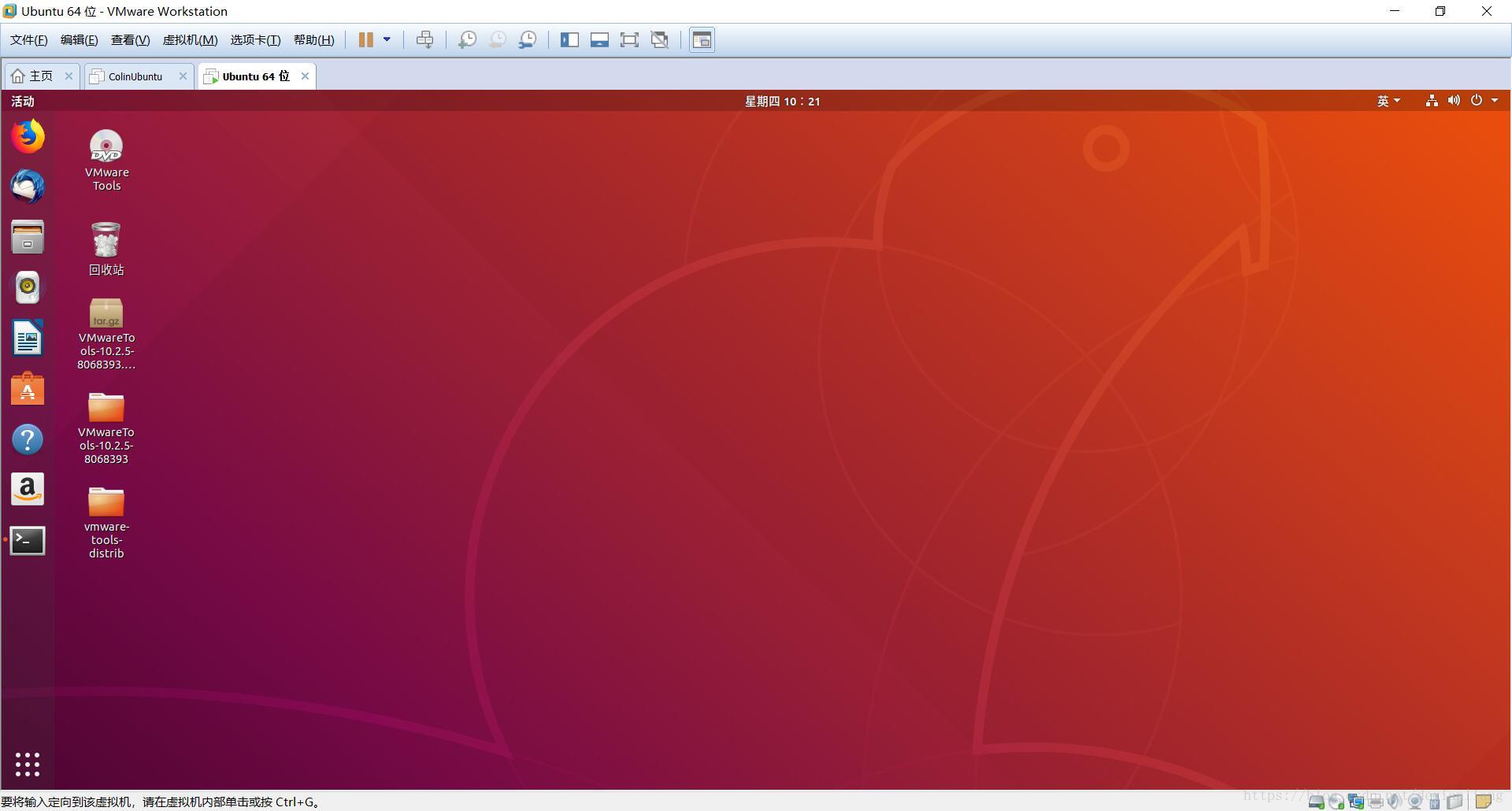Select the 回收站 trash desktop icon
Viewport: 1512px width, 811px height.
coord(106,249)
